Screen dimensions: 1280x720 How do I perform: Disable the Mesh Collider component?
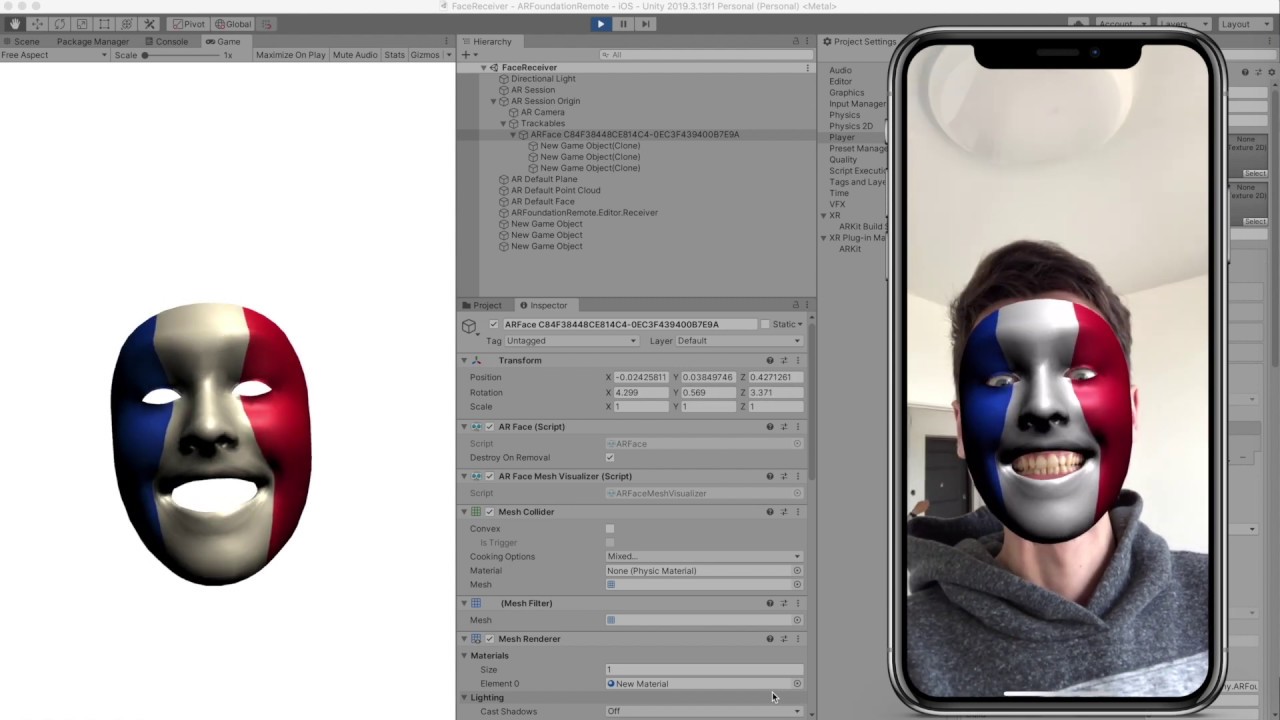pyautogui.click(x=490, y=512)
